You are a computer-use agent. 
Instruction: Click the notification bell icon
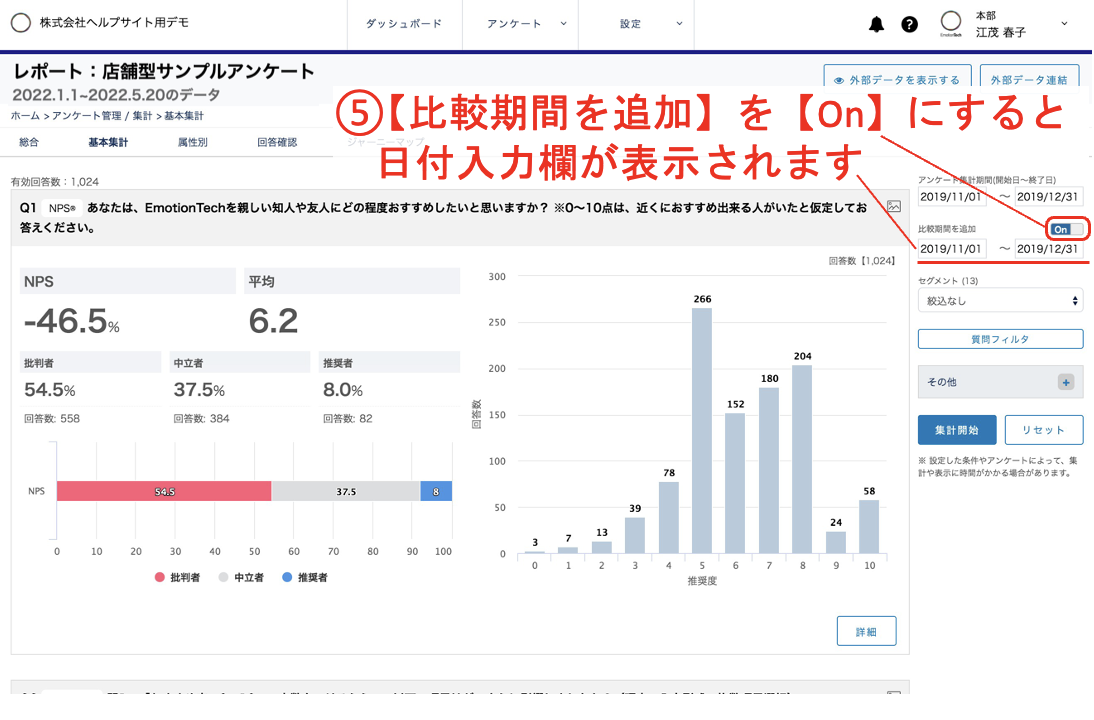(877, 24)
